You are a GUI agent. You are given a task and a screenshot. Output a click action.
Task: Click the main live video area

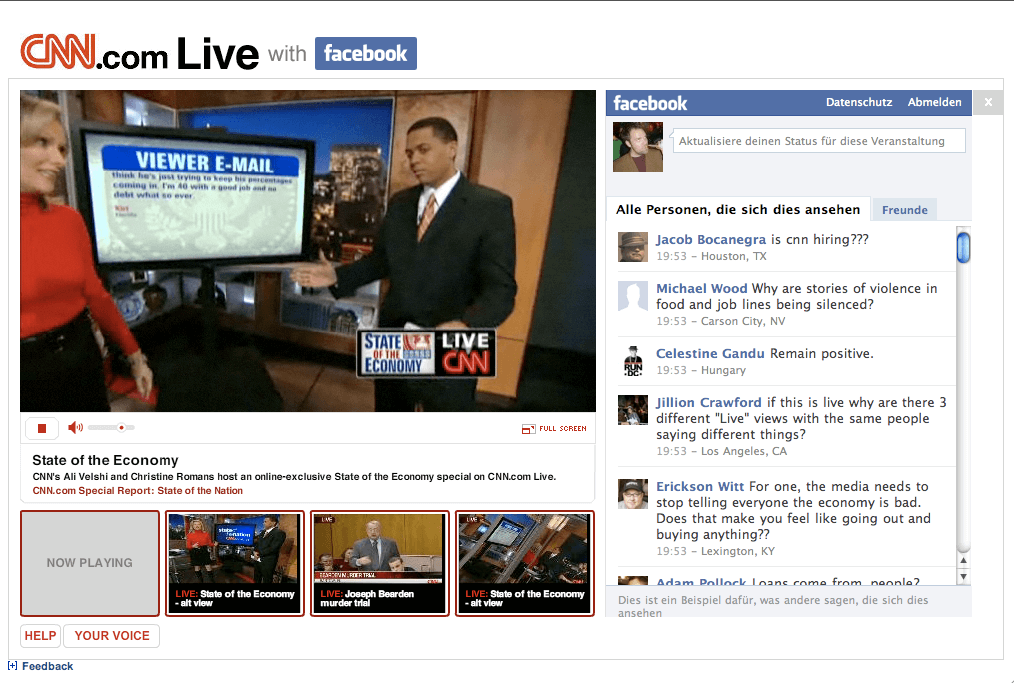[308, 251]
